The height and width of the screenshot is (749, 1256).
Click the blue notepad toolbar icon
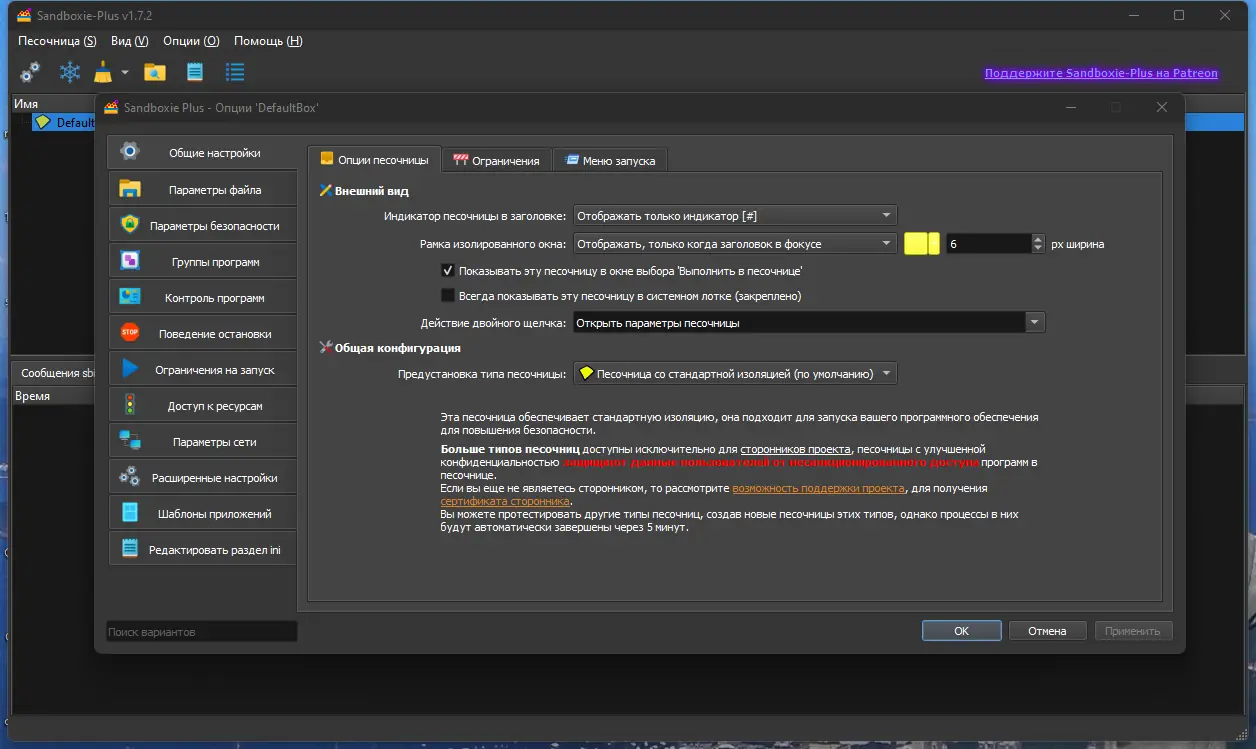click(x=195, y=72)
